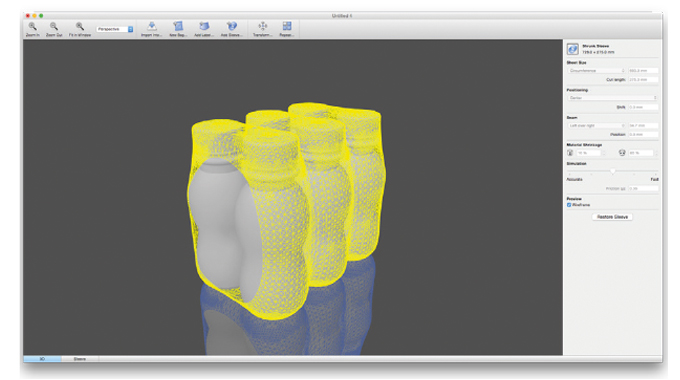Click the Import Into toolbar icon
Screen dimensions: 680x380
click(152, 26)
